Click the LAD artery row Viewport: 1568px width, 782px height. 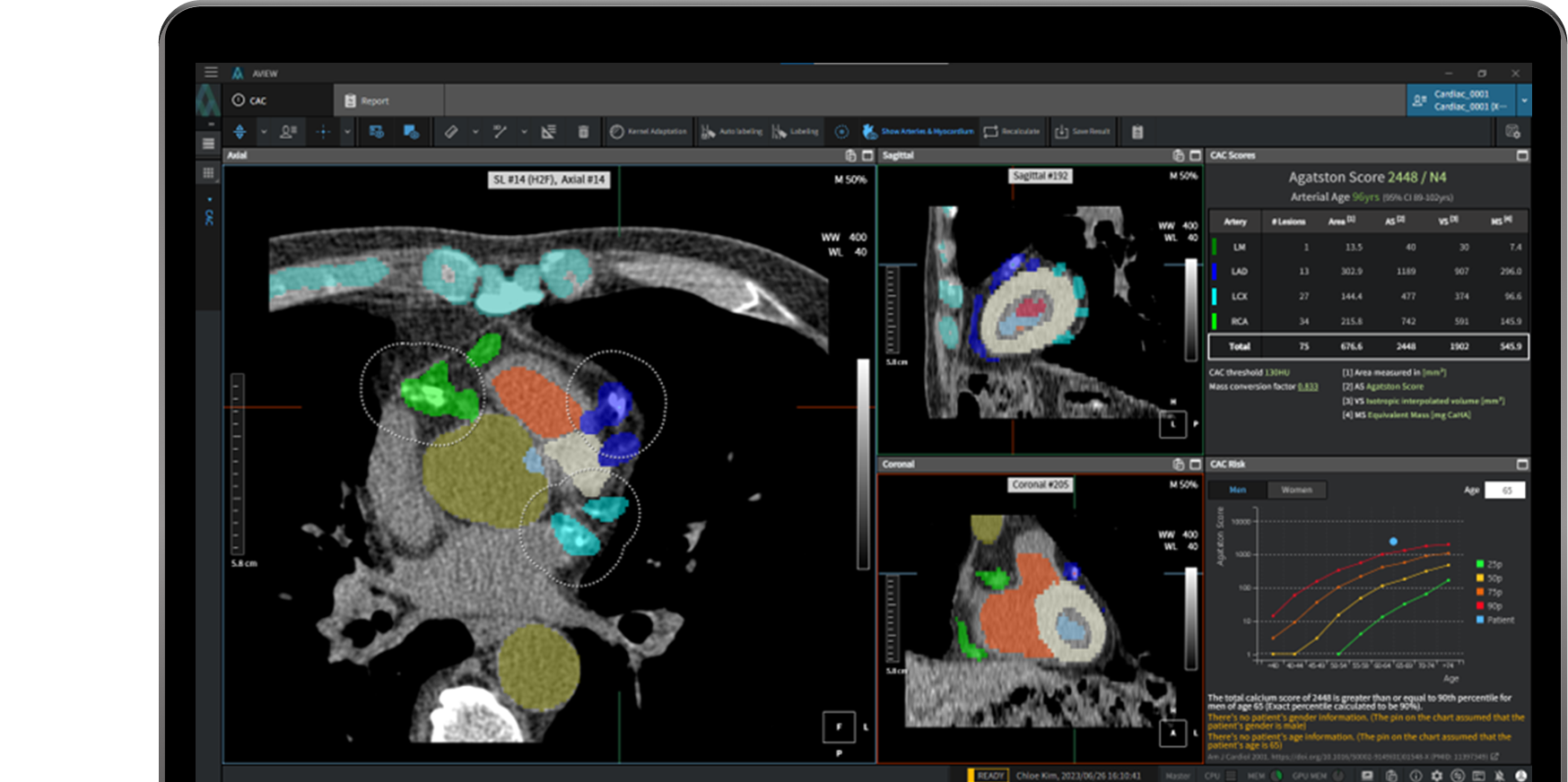point(1369,271)
